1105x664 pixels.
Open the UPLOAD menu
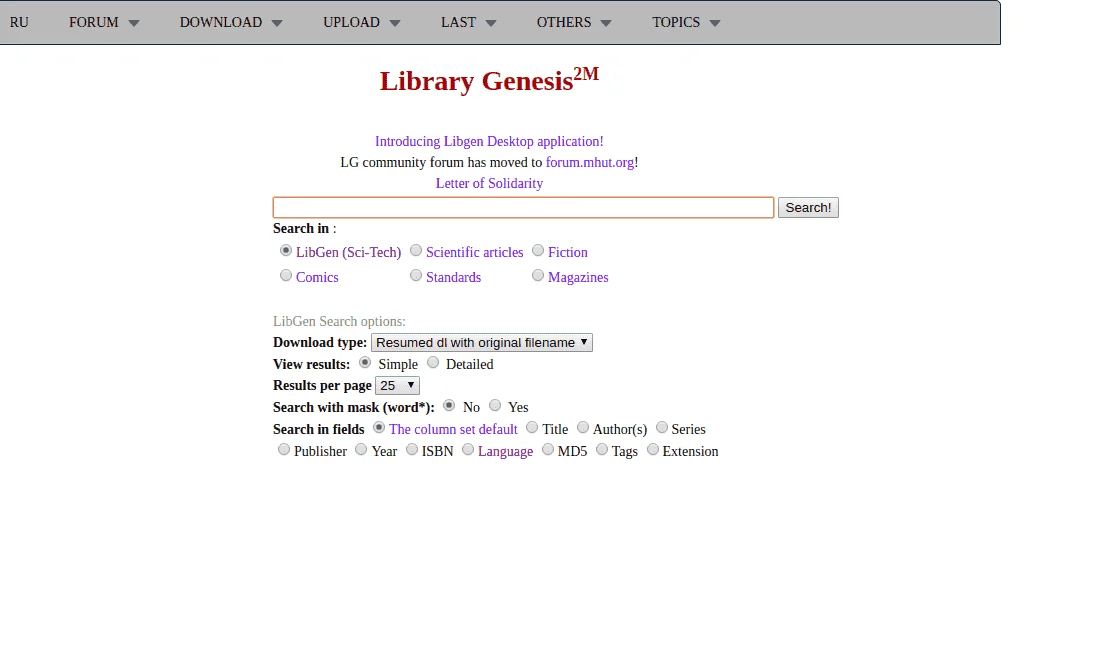(x=361, y=23)
